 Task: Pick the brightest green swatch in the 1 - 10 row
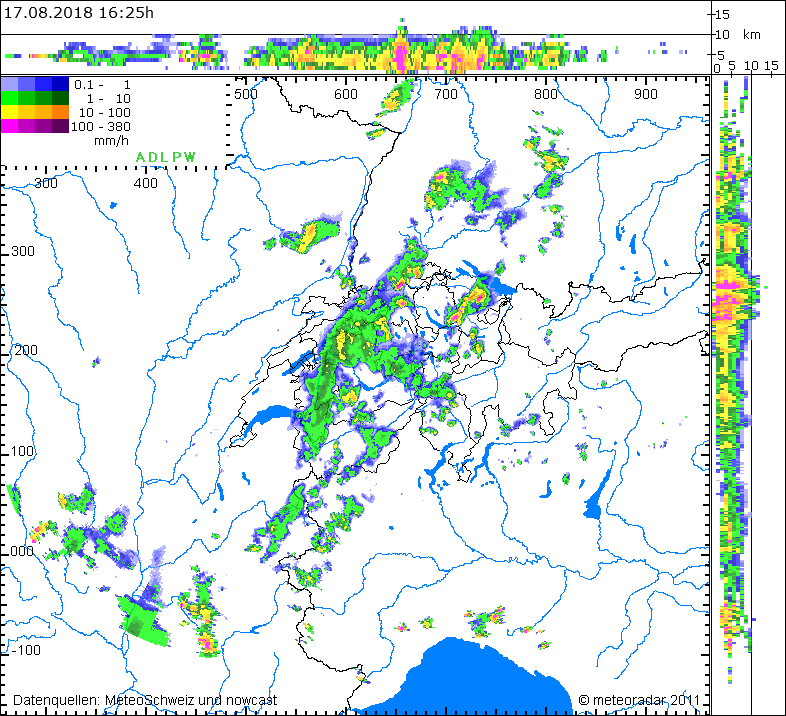(x=10, y=98)
